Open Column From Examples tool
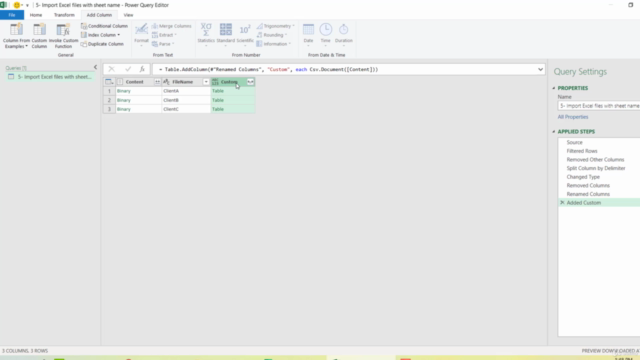This screenshot has width=640, height=360. 16,36
